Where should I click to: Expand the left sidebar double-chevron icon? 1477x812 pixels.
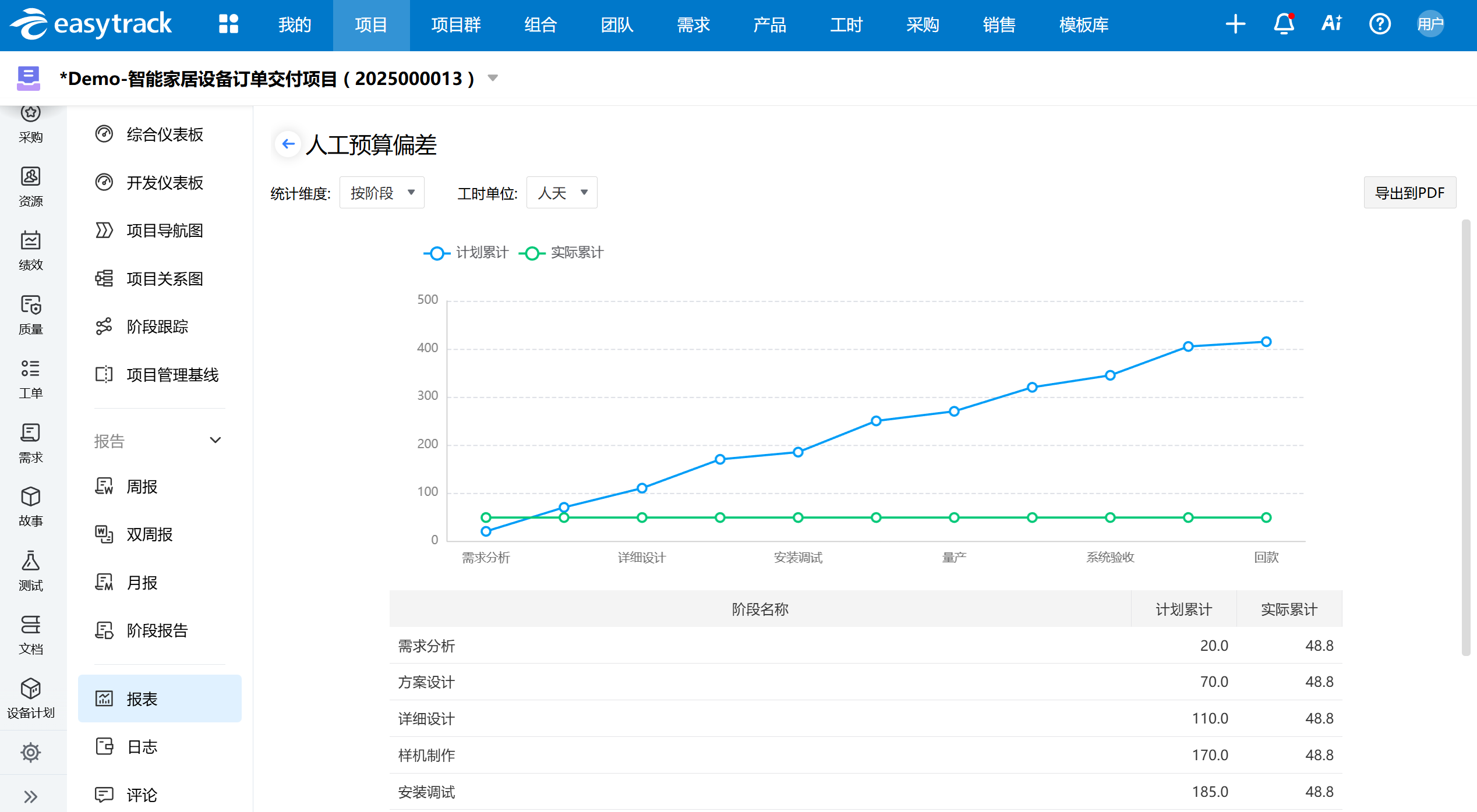pos(31,796)
